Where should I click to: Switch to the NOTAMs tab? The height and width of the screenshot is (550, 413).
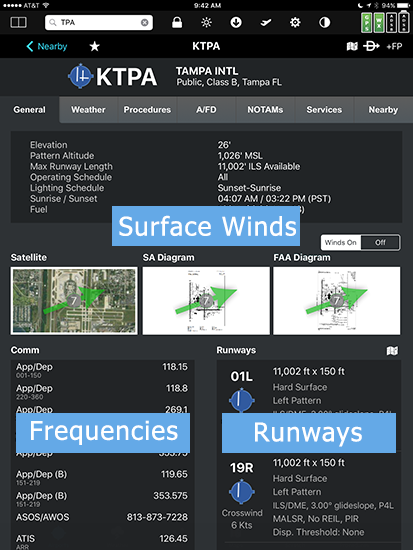[265, 110]
